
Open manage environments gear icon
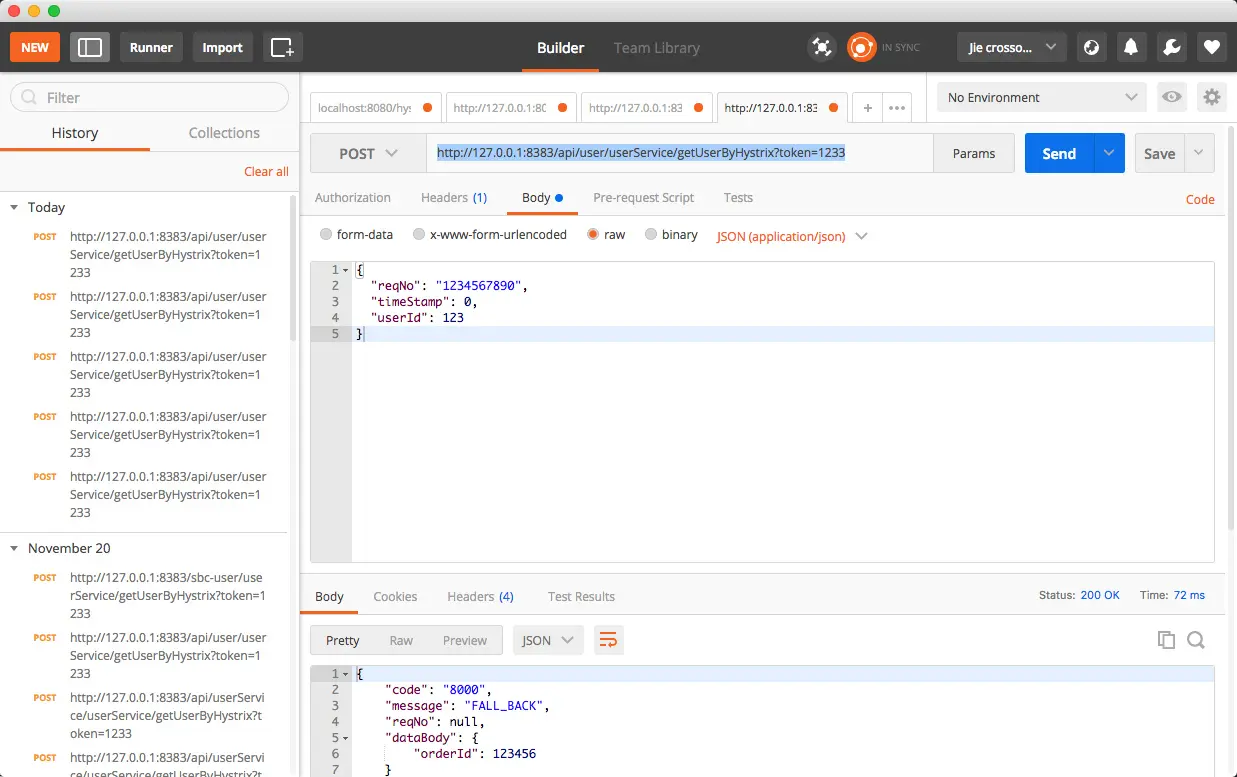click(1211, 97)
